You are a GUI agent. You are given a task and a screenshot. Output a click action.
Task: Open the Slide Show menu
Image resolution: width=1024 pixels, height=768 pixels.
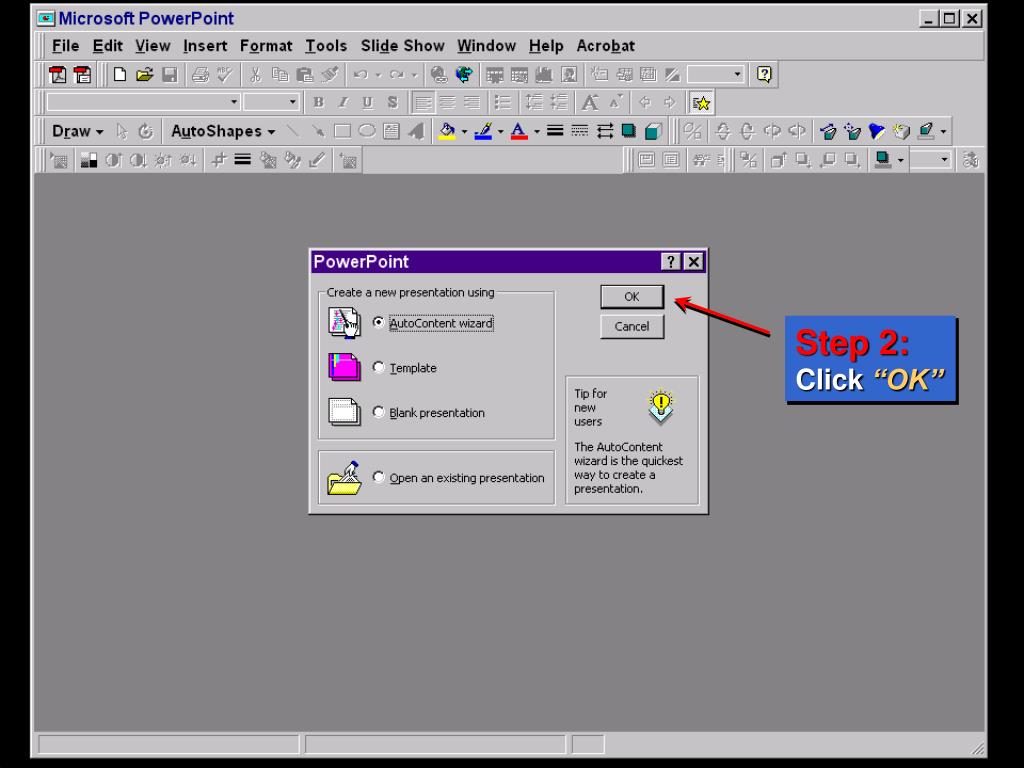(x=402, y=46)
